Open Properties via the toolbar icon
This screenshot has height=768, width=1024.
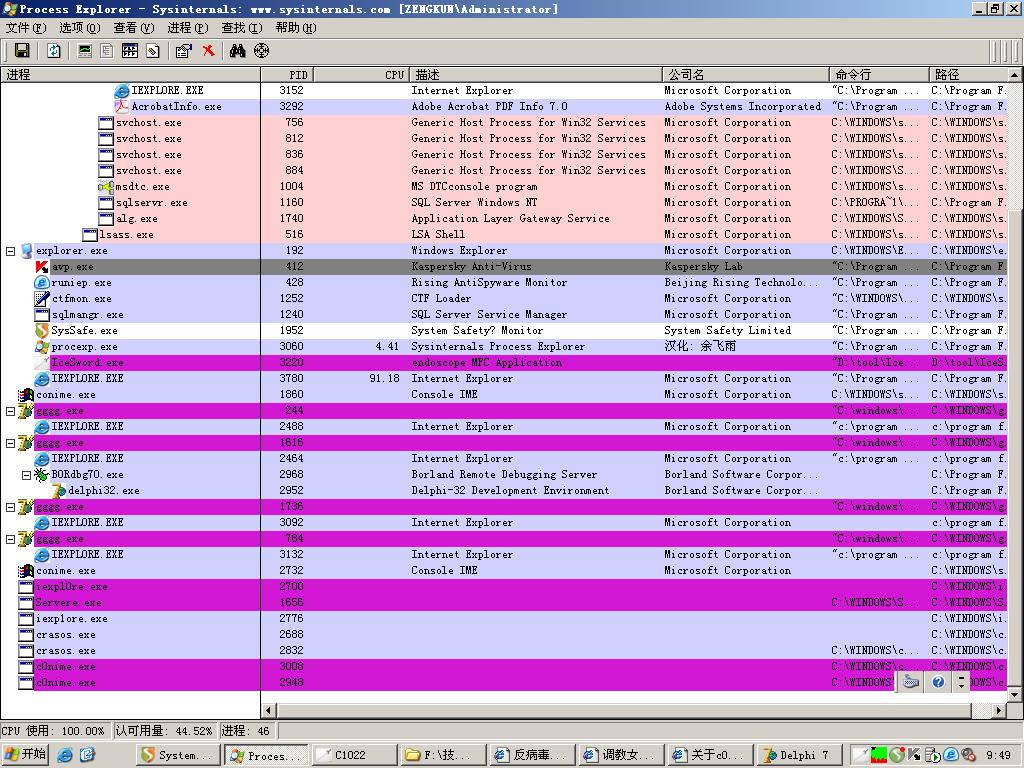[183, 51]
